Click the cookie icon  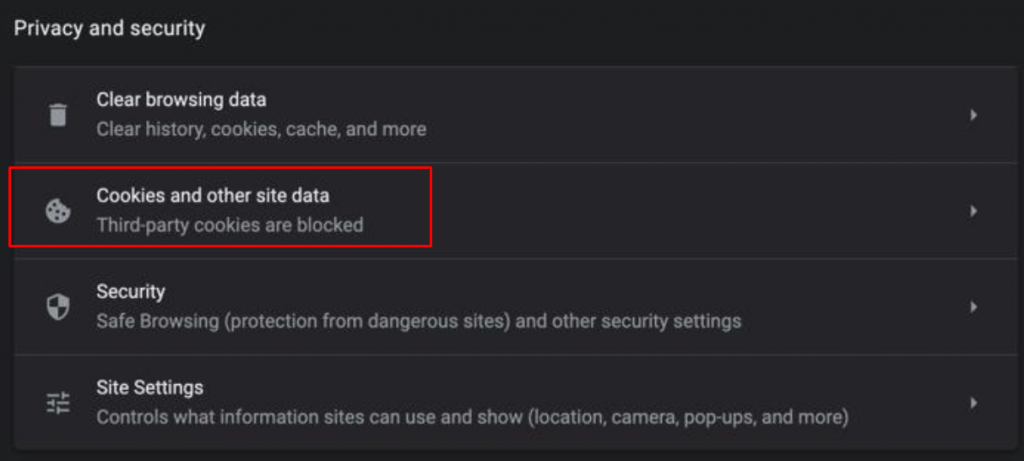[x=58, y=211]
